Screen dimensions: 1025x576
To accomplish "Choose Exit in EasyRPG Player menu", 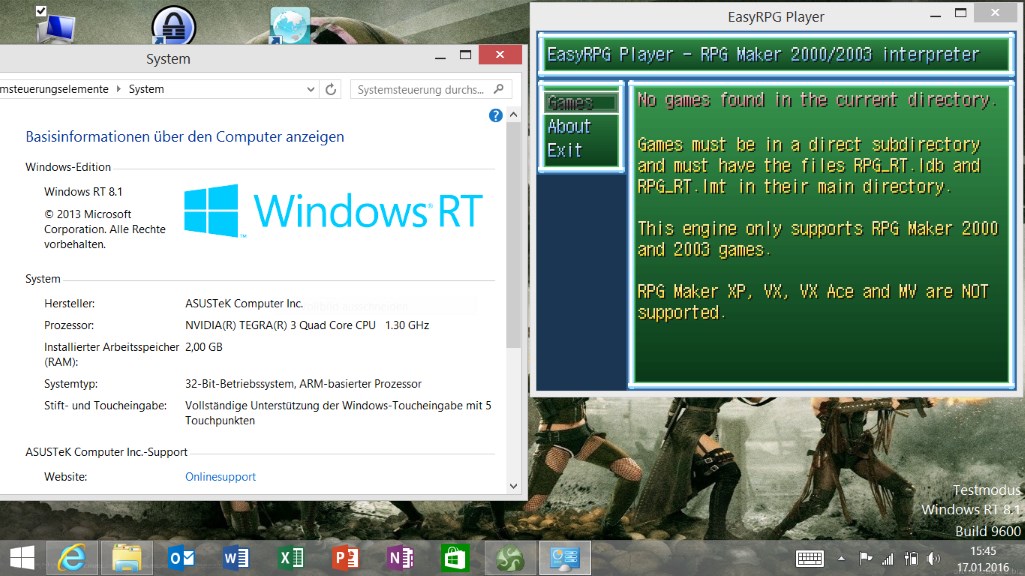I will click(x=565, y=150).
